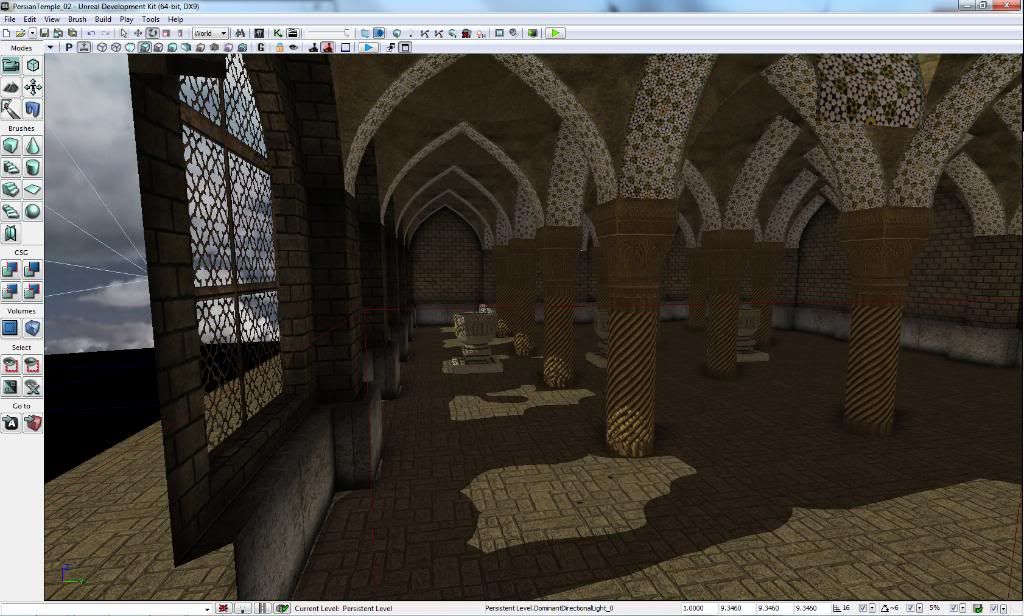Open the Build menu

coord(102,18)
